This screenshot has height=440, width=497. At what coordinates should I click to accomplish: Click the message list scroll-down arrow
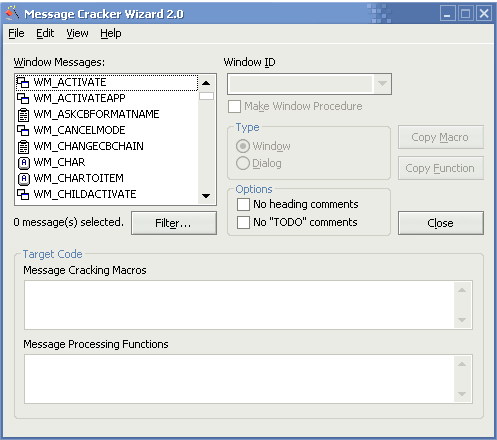(x=206, y=196)
